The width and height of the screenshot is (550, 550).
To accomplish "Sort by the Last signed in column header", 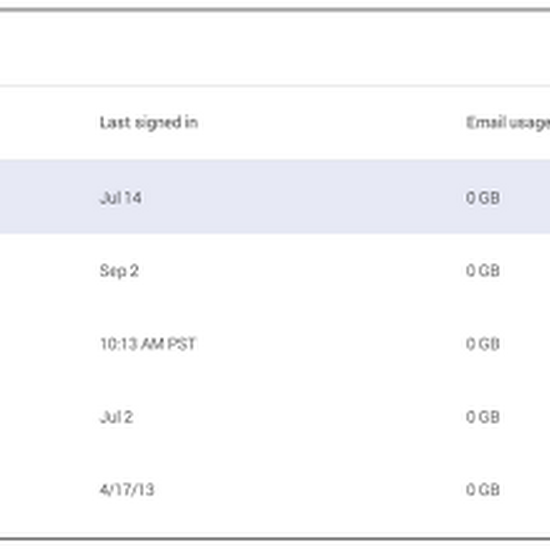I will [149, 123].
